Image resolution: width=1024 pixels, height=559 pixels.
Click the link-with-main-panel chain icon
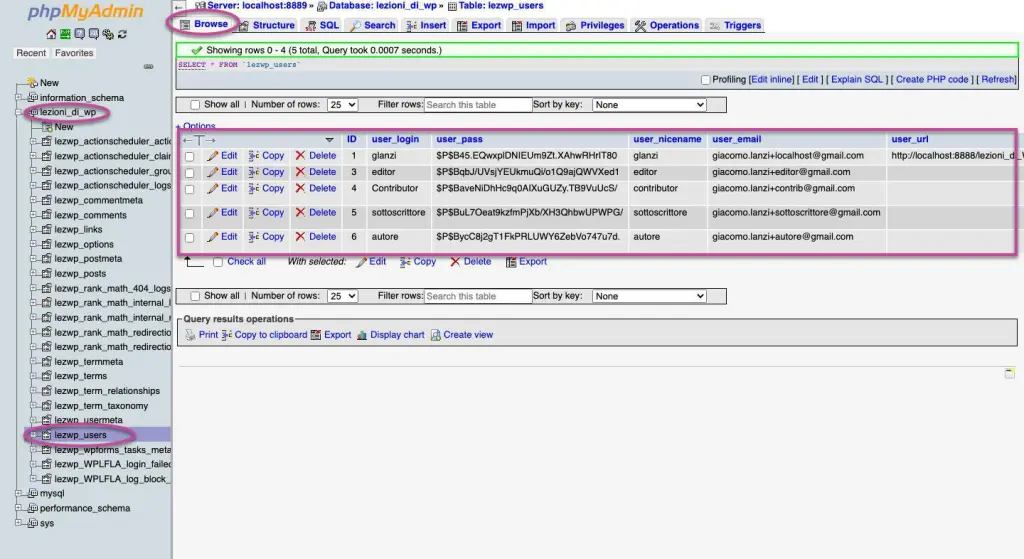pos(149,67)
